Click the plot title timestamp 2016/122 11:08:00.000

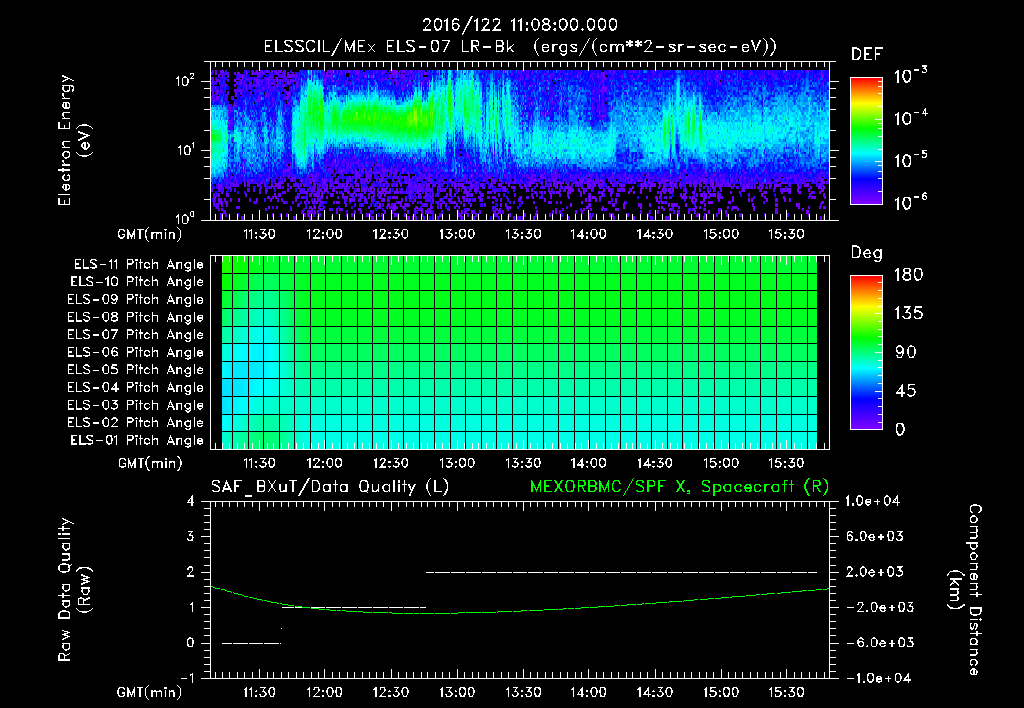[x=519, y=25]
